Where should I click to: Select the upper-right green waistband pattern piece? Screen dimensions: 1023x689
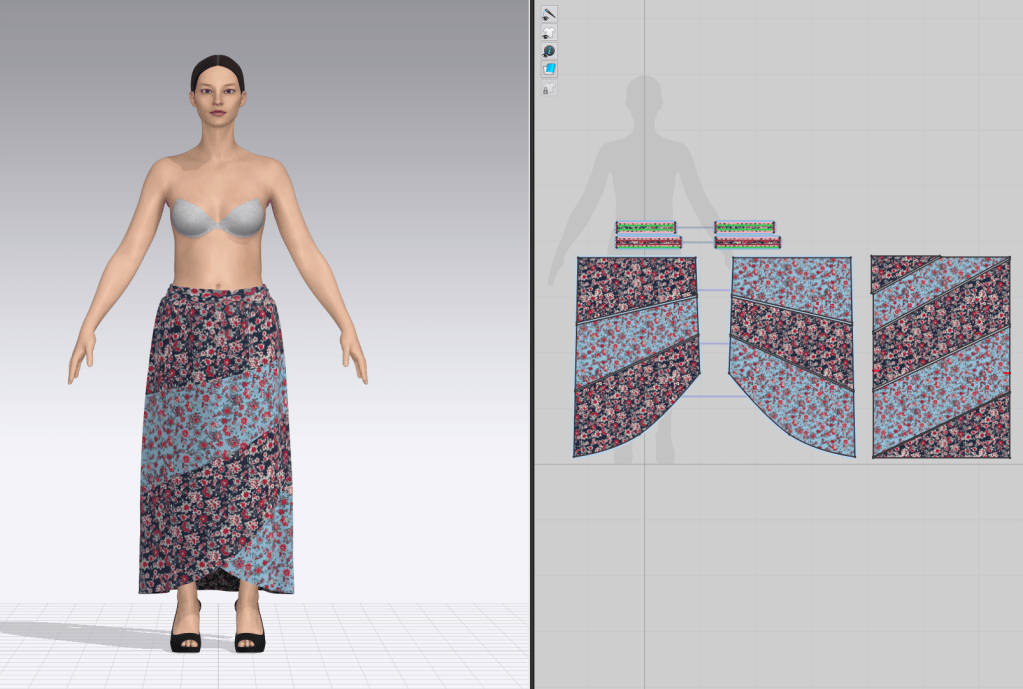click(x=744, y=227)
